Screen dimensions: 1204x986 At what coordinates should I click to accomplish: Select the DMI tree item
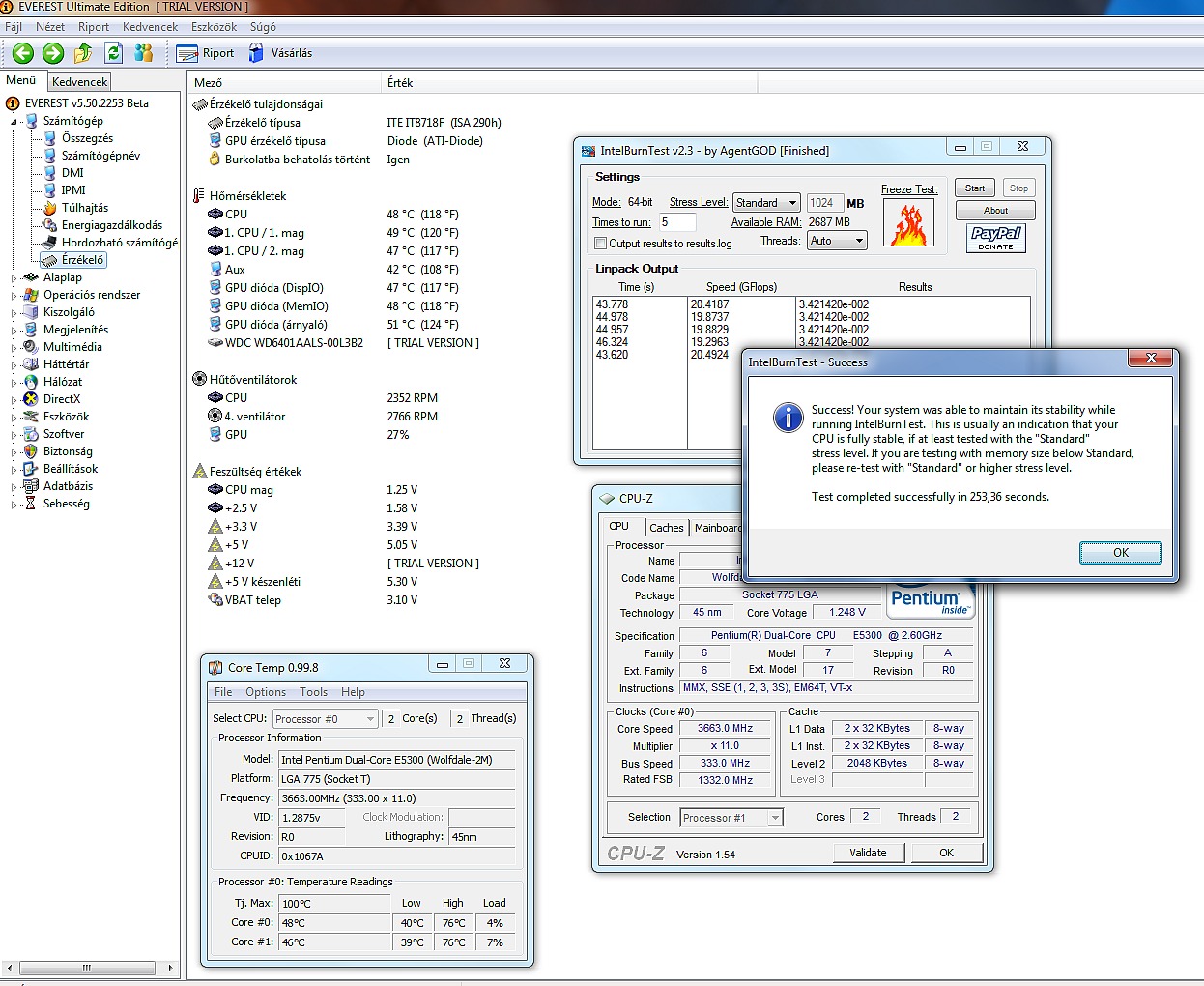pyautogui.click(x=72, y=173)
